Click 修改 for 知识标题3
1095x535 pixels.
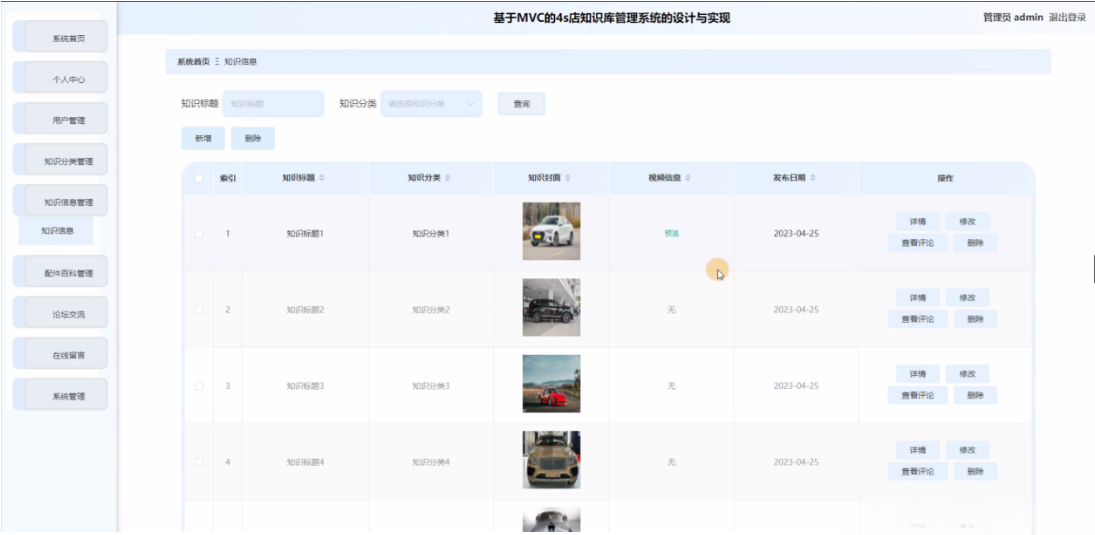pos(967,374)
